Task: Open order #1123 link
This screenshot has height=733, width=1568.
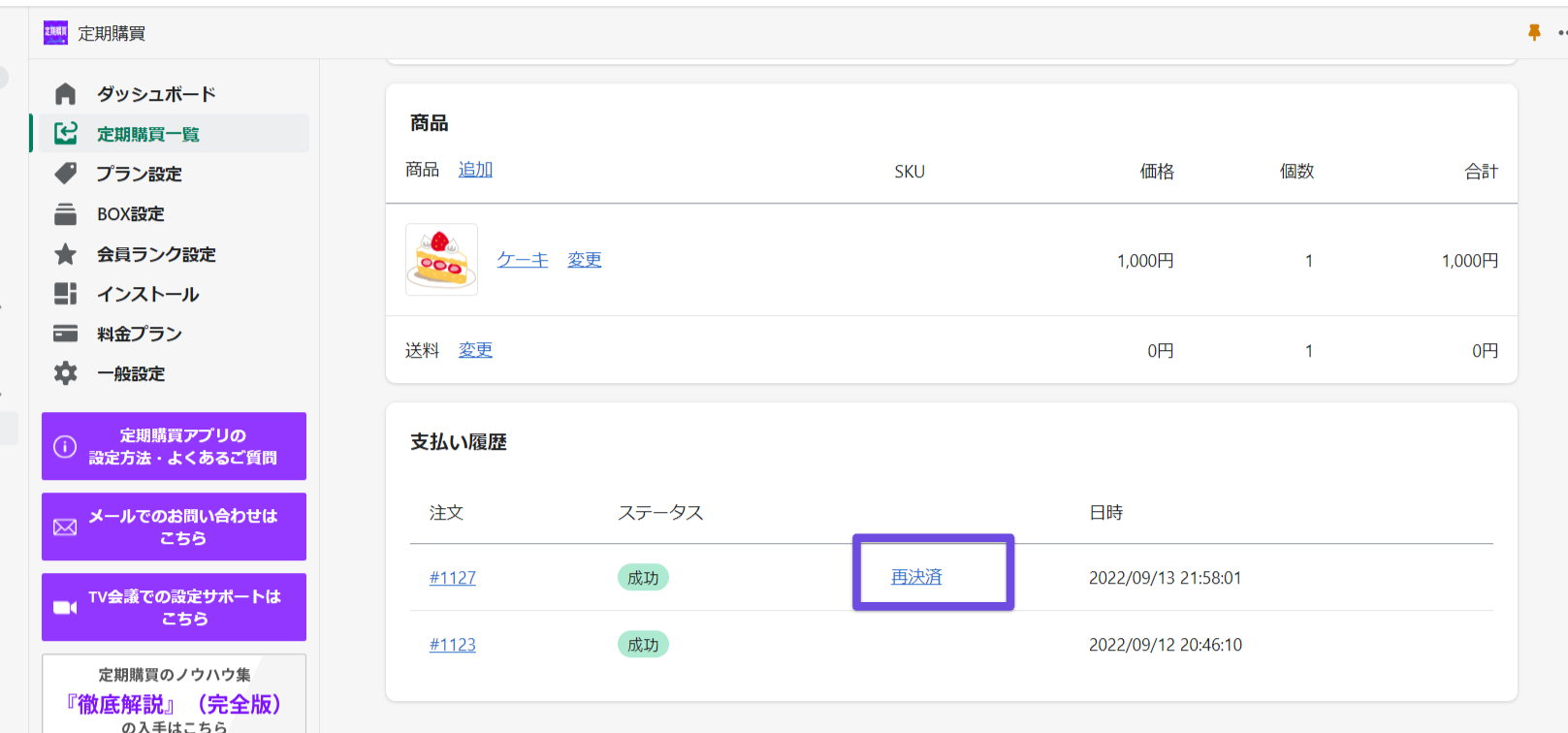Action: [x=452, y=645]
